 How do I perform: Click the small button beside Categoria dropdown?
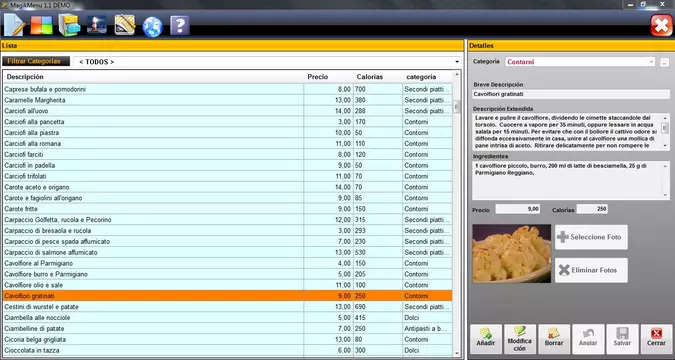(664, 63)
